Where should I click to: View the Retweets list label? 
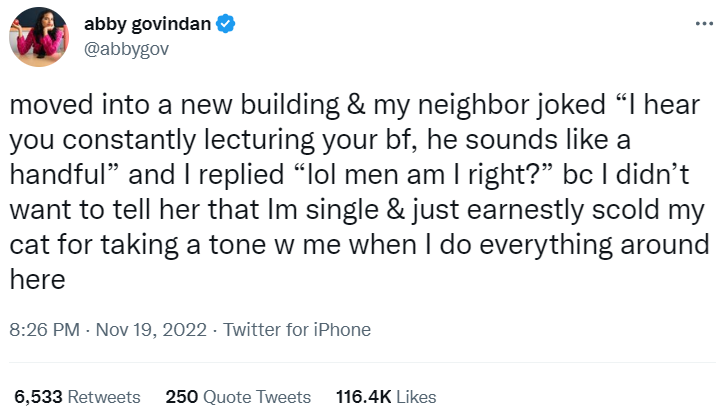[x=106, y=397]
